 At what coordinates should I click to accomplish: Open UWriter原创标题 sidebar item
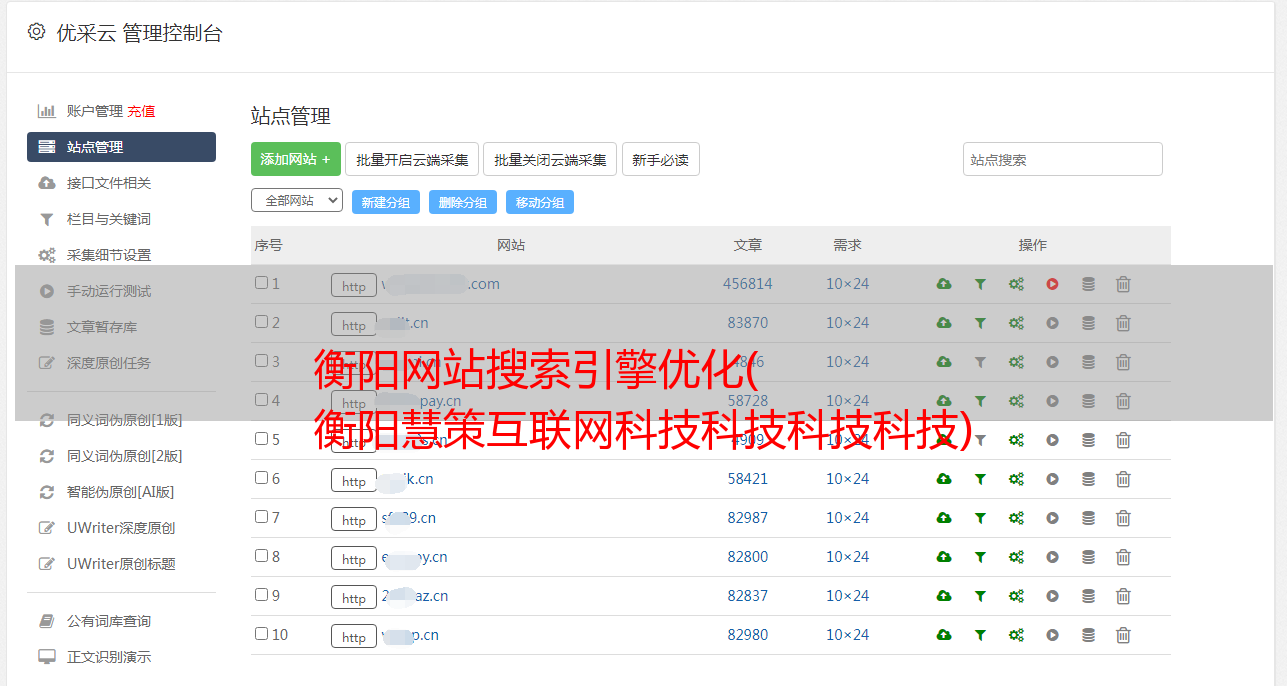pyautogui.click(x=121, y=564)
